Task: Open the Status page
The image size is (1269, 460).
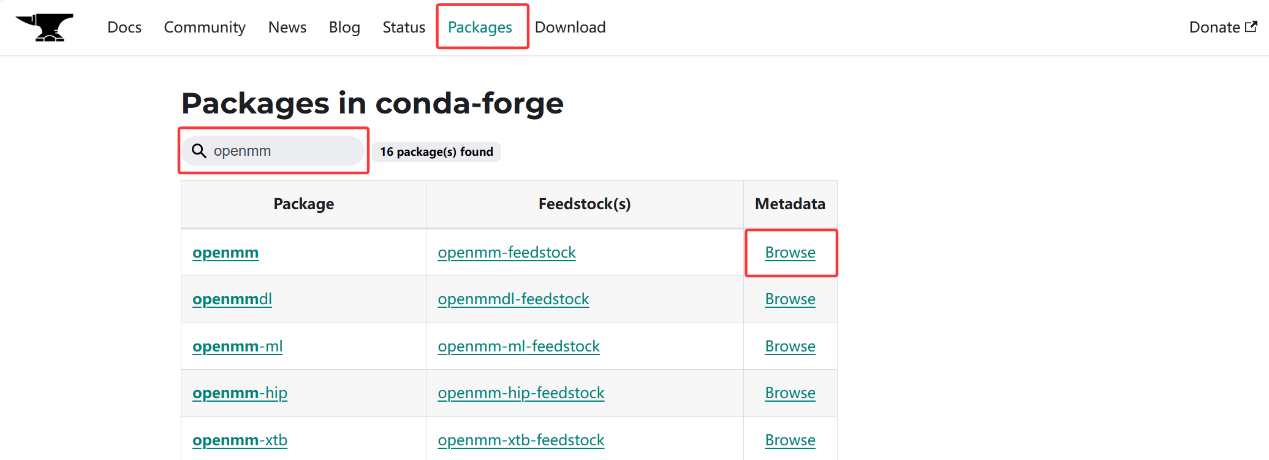Action: pyautogui.click(x=404, y=27)
